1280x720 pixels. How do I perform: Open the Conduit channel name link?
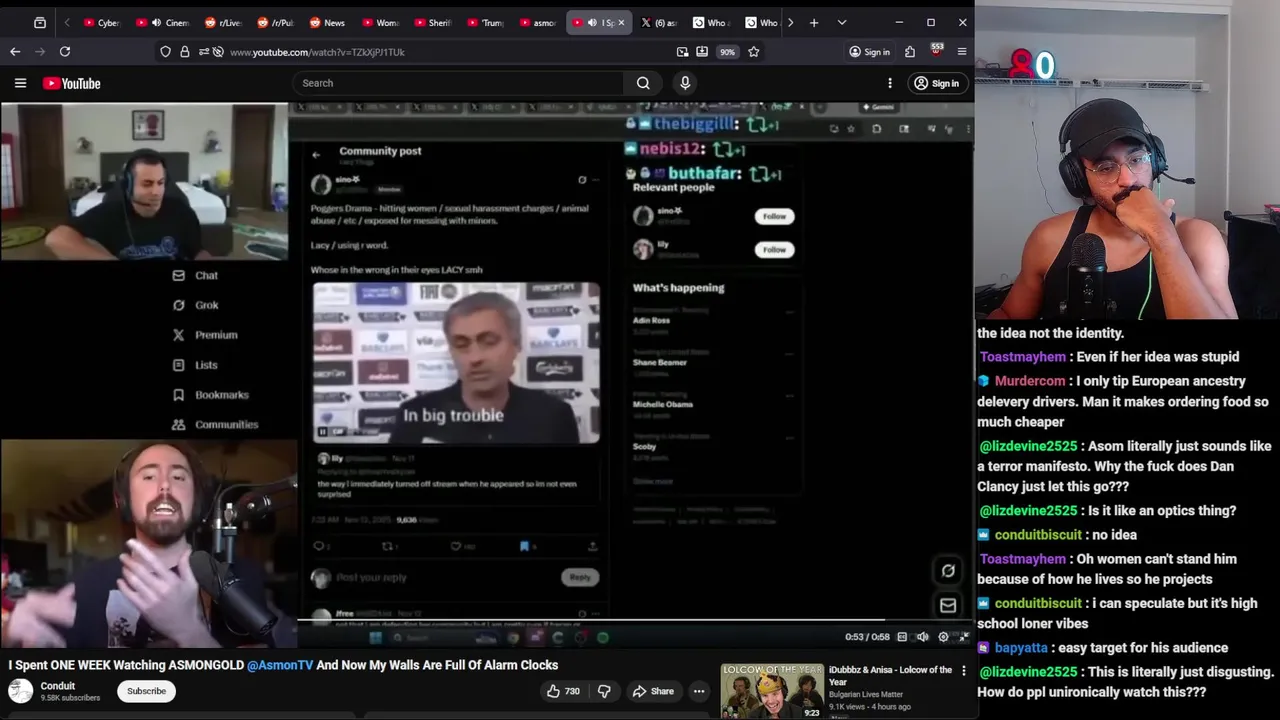58,686
